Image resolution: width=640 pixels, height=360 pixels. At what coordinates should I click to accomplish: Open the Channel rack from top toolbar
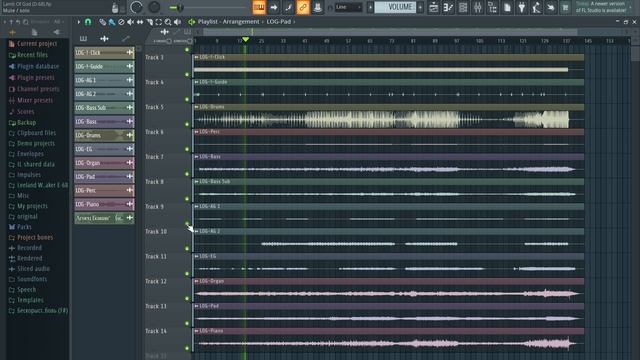[463, 7]
